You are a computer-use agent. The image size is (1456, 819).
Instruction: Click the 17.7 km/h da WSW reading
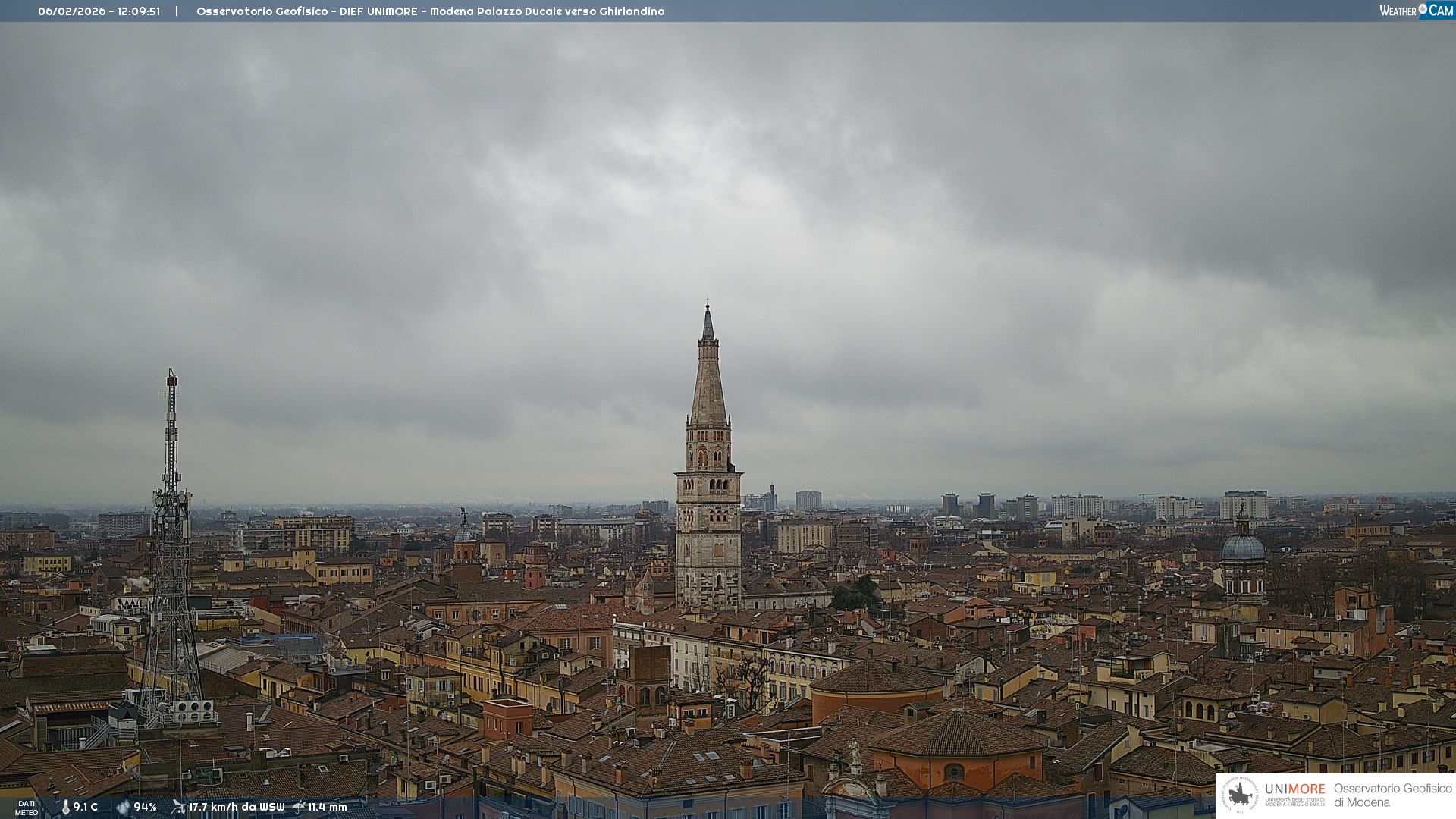click(237, 807)
